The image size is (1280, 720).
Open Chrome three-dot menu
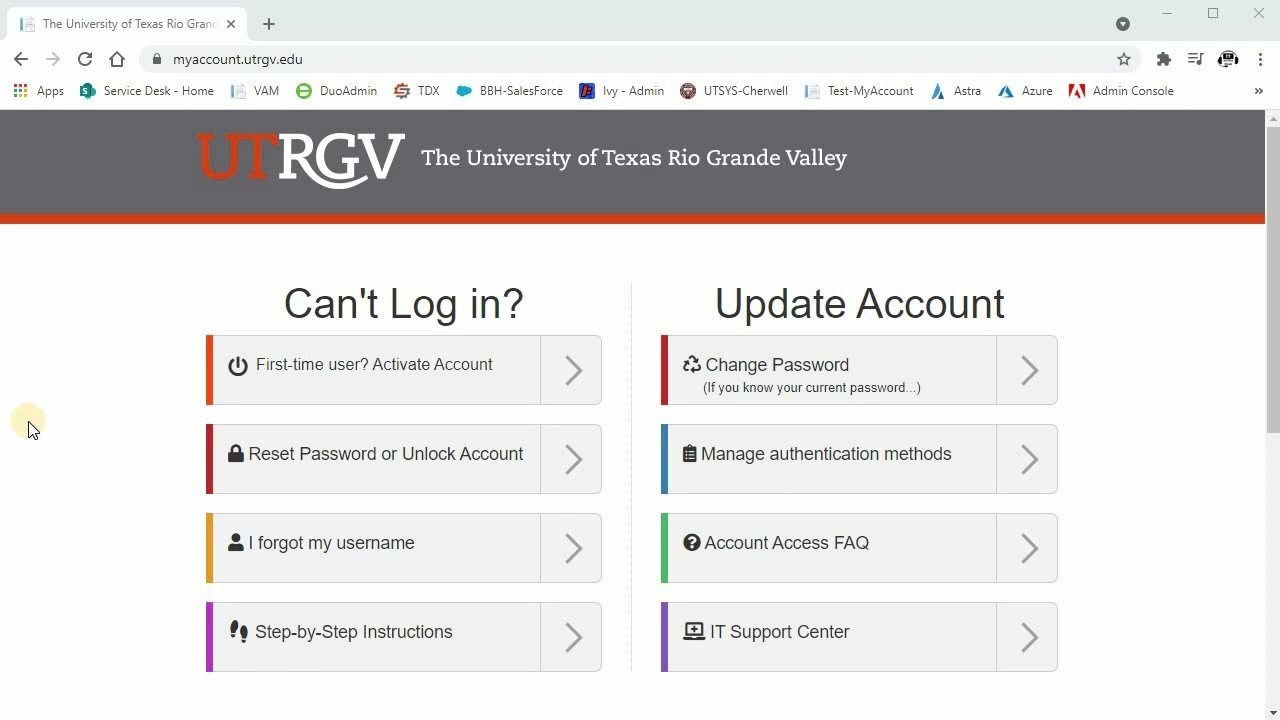pos(1260,59)
